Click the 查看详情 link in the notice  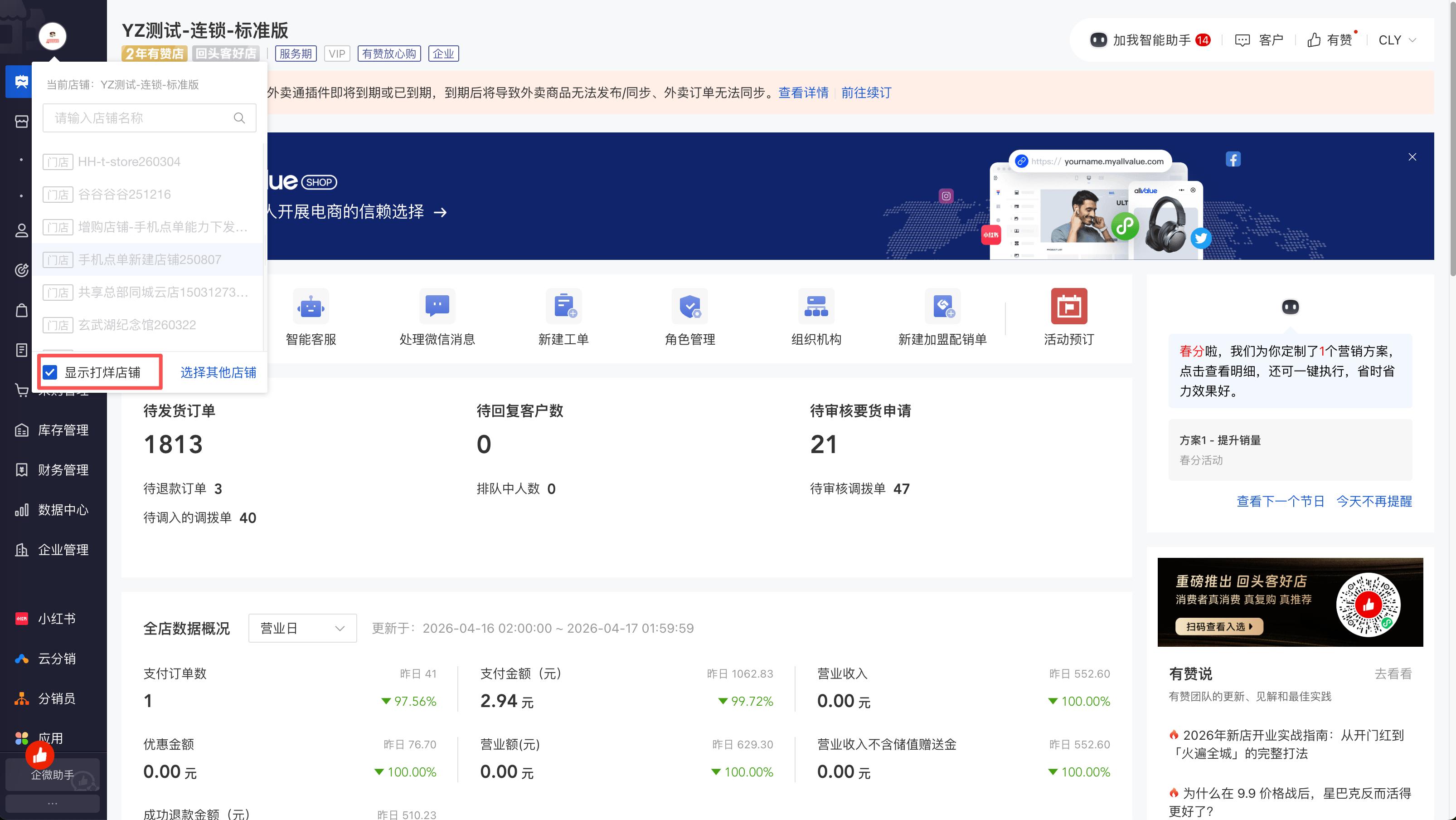click(803, 93)
